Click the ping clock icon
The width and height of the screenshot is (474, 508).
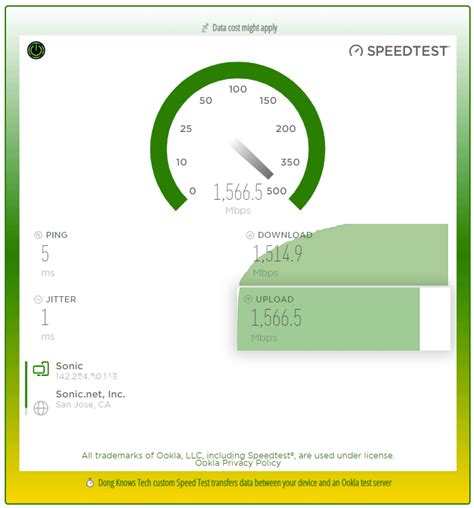click(38, 235)
